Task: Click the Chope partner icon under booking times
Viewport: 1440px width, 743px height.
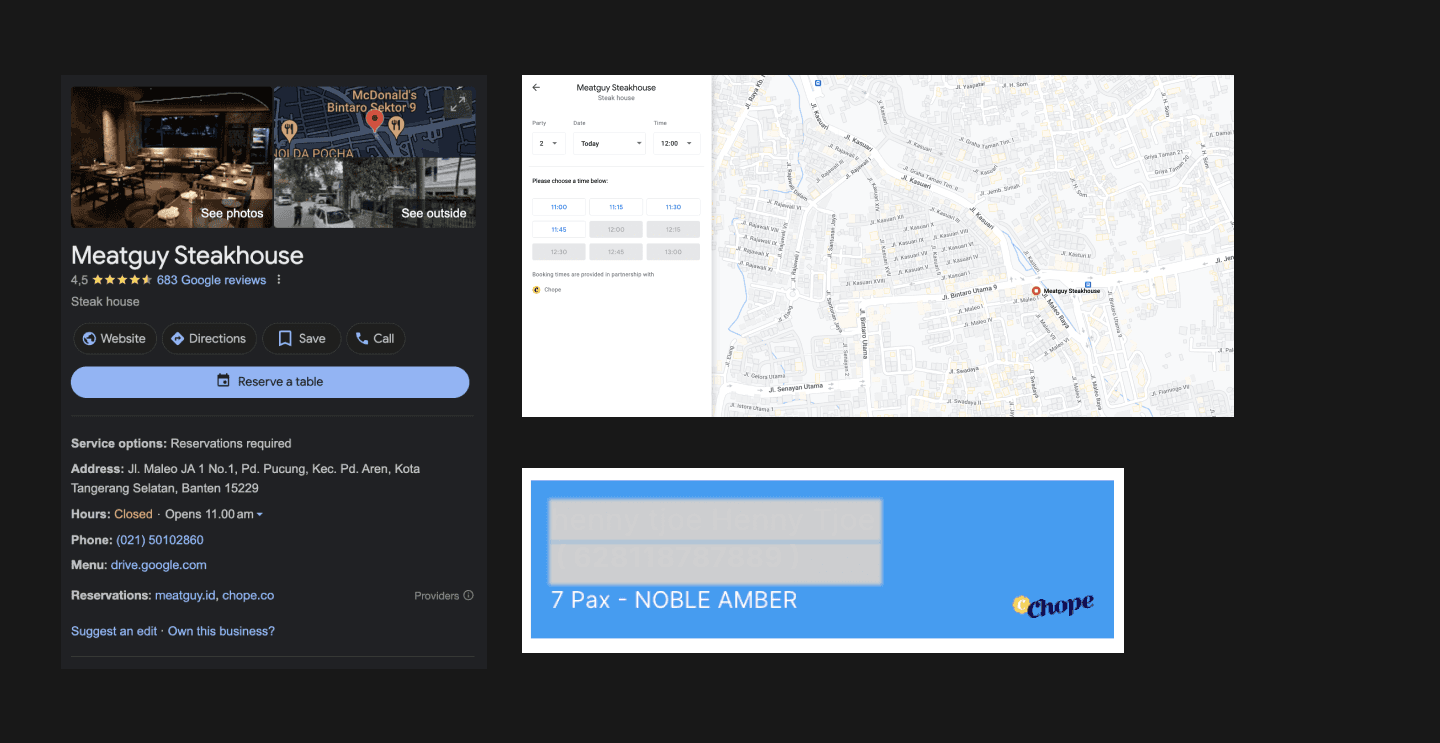Action: pyautogui.click(x=536, y=290)
